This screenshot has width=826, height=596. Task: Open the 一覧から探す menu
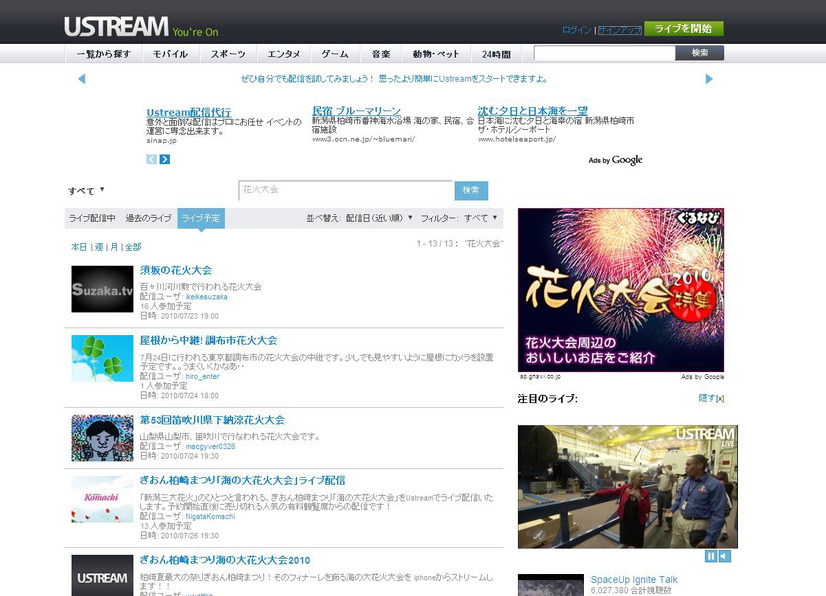tap(103, 54)
